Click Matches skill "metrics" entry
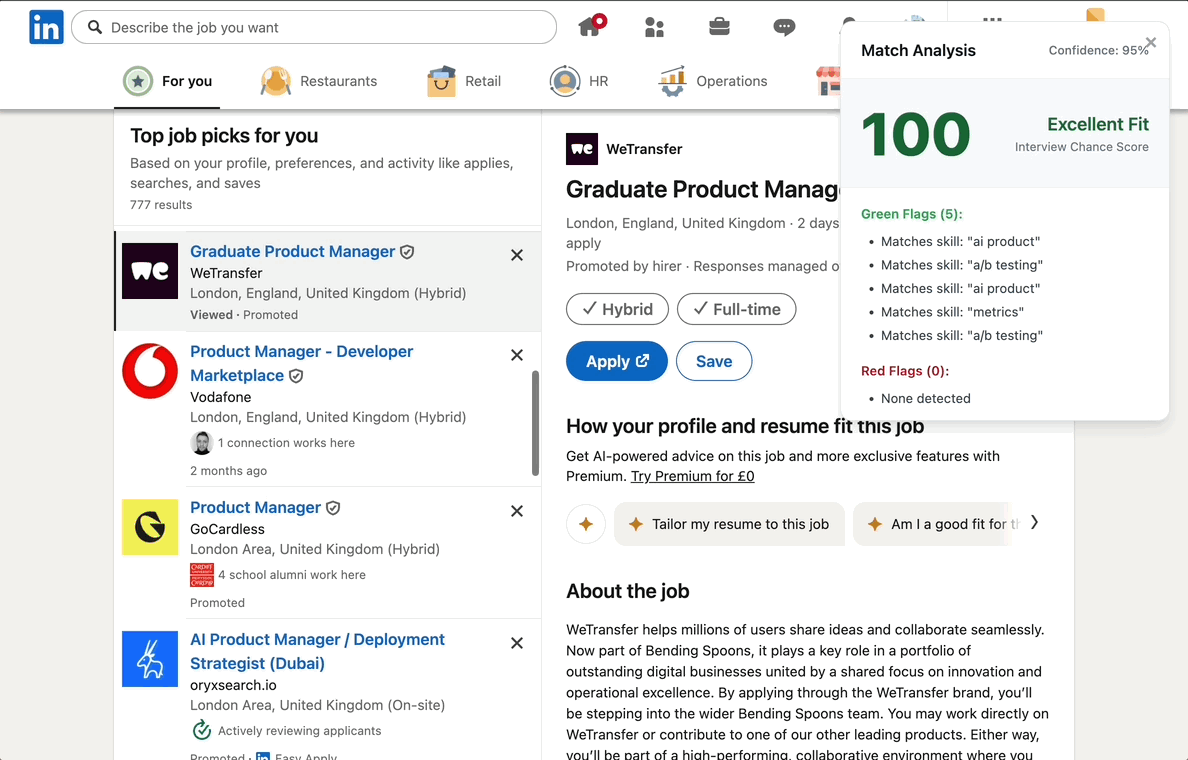This screenshot has height=760, width=1188. 952,312
